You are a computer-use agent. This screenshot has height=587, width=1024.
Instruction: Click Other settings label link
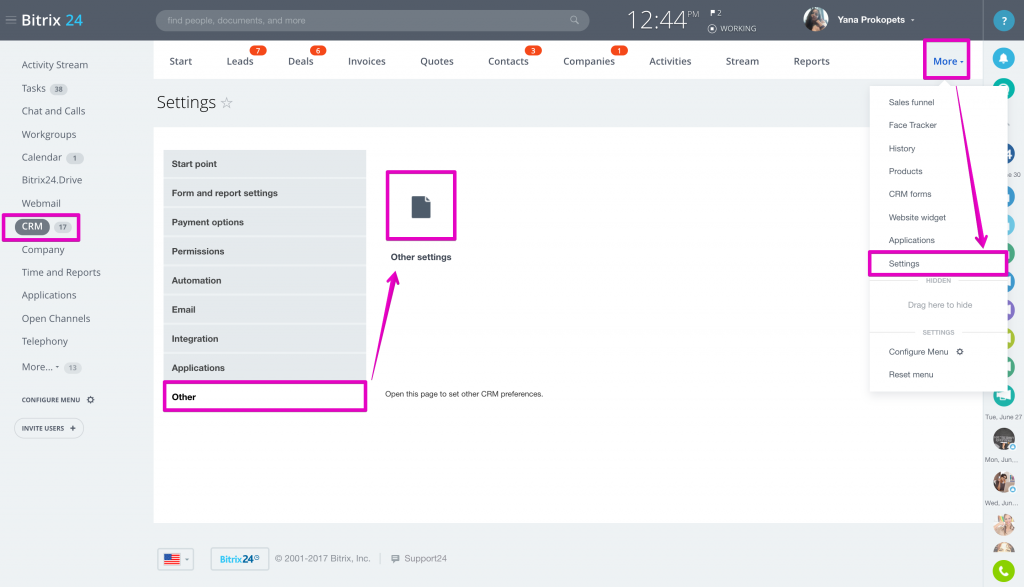tap(421, 257)
